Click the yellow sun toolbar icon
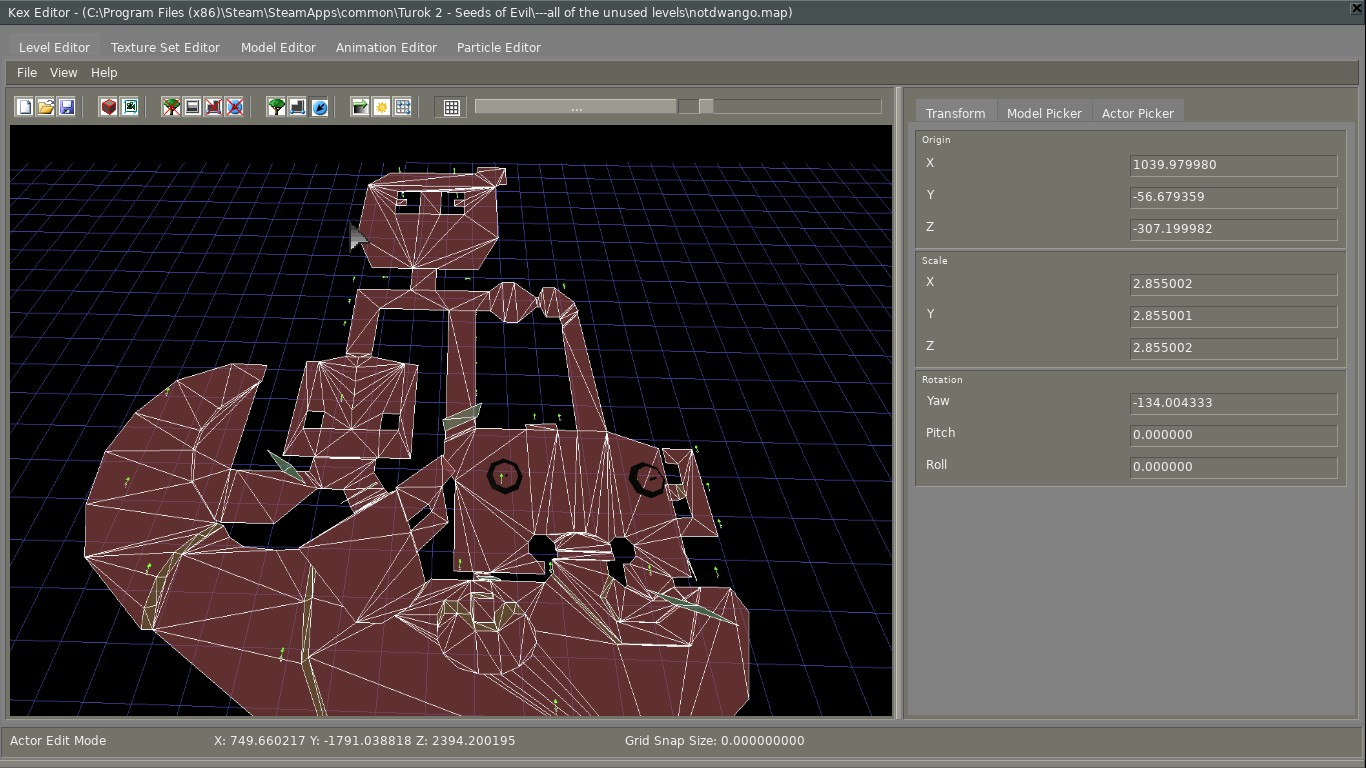Image resolution: width=1366 pixels, height=768 pixels. [381, 107]
